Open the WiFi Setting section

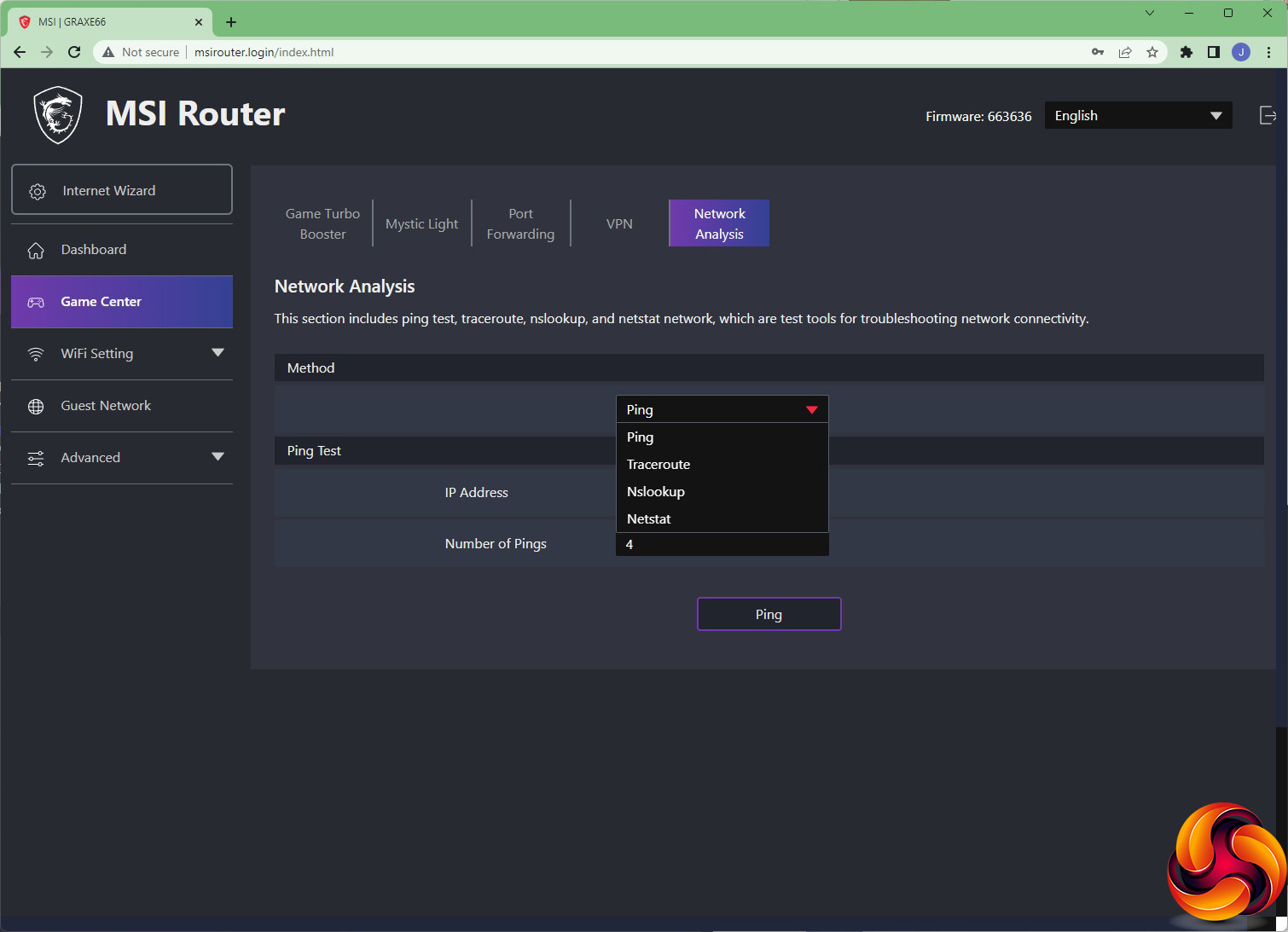122,354
